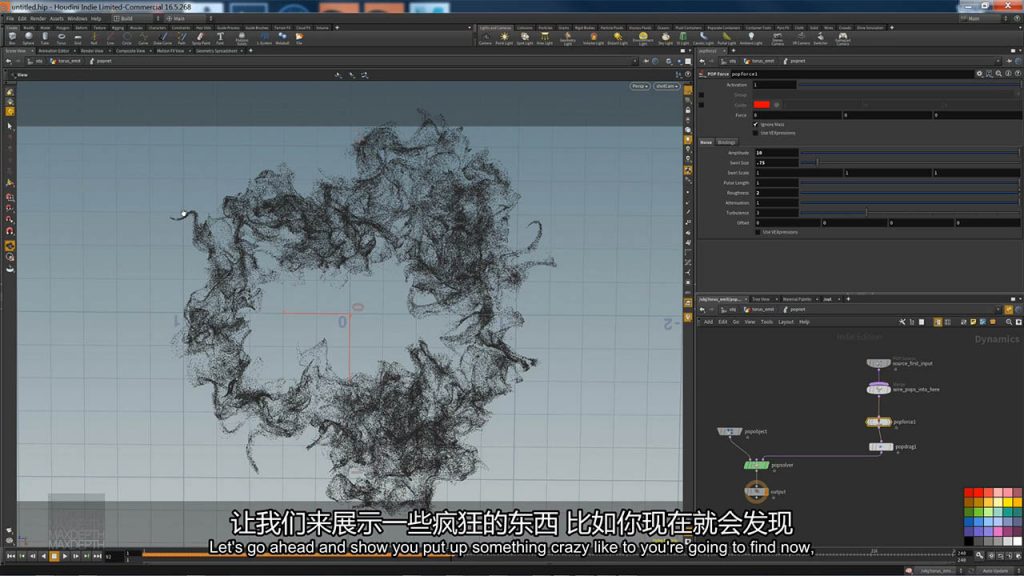Add an Area Light from the shelf
The width and height of the screenshot is (1024, 576).
(545, 39)
